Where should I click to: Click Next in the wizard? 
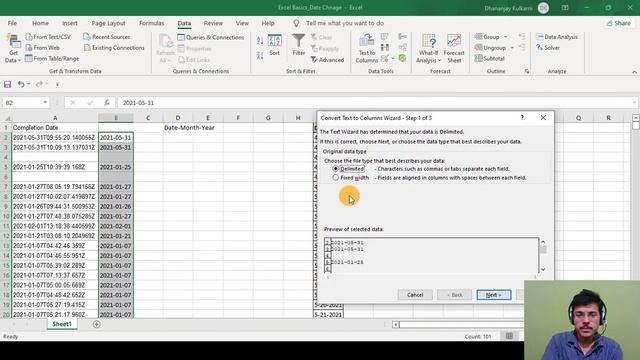493,295
